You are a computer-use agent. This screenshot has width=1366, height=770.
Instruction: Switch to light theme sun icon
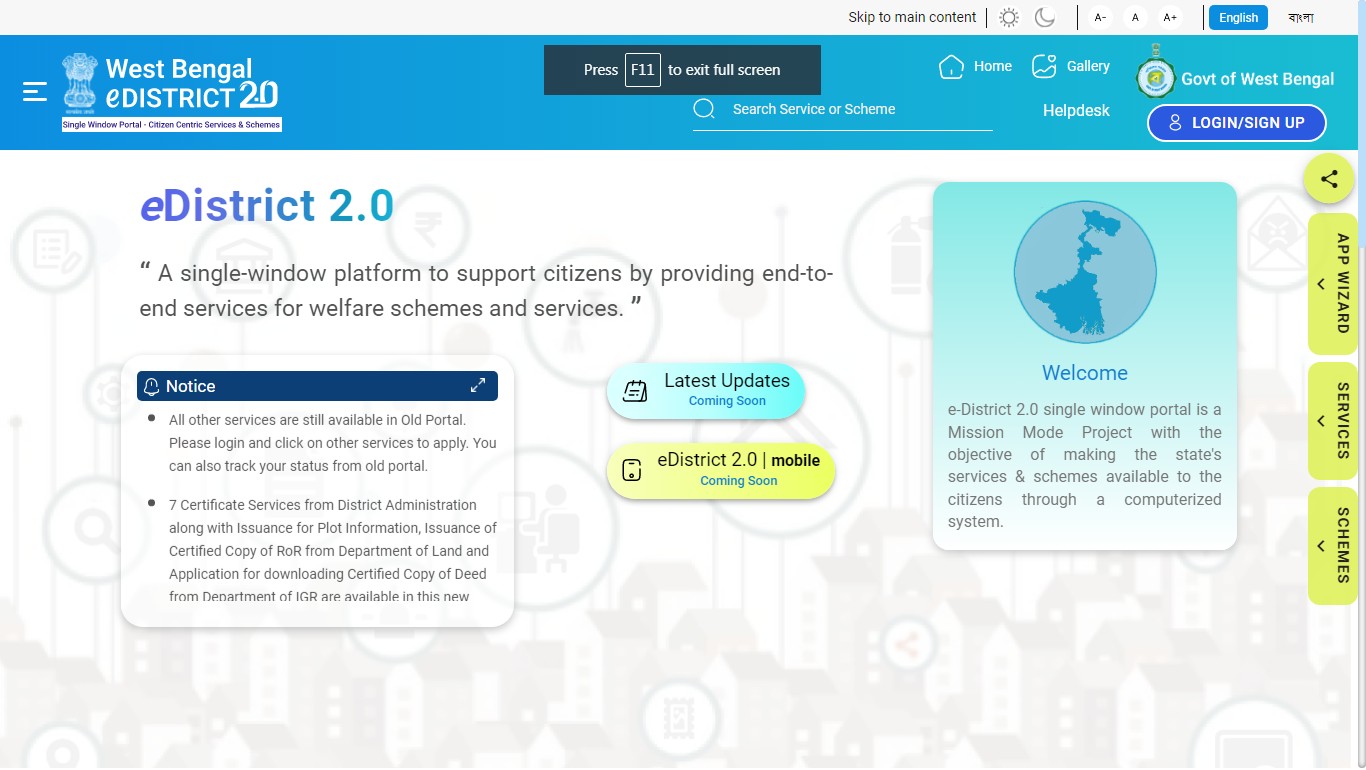pos(1009,17)
